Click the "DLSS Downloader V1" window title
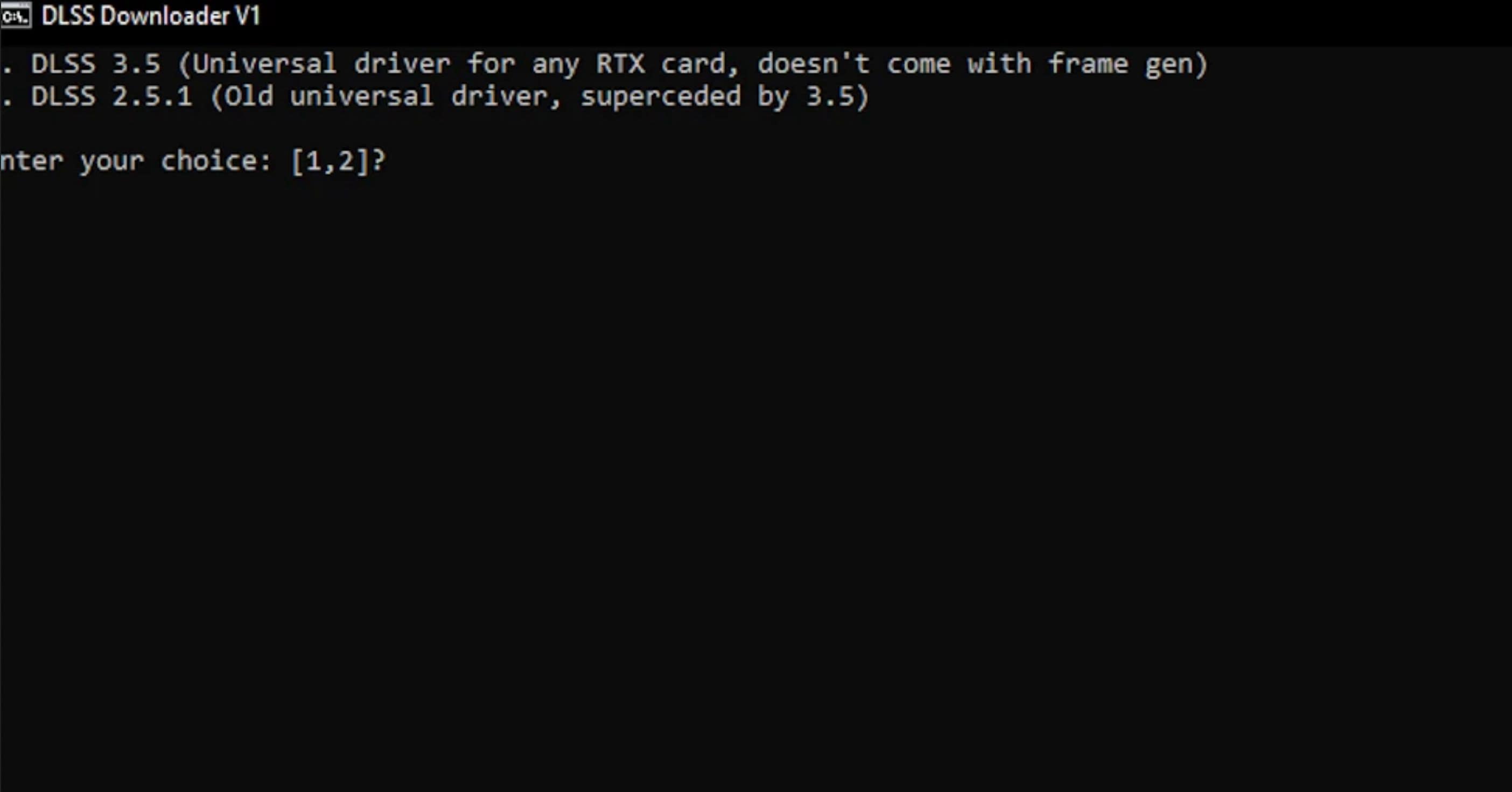Screen dimensions: 1512x792 pos(150,17)
